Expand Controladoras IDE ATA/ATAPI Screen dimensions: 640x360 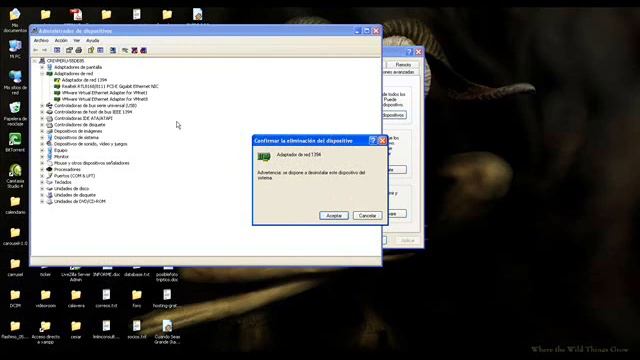(x=42, y=118)
